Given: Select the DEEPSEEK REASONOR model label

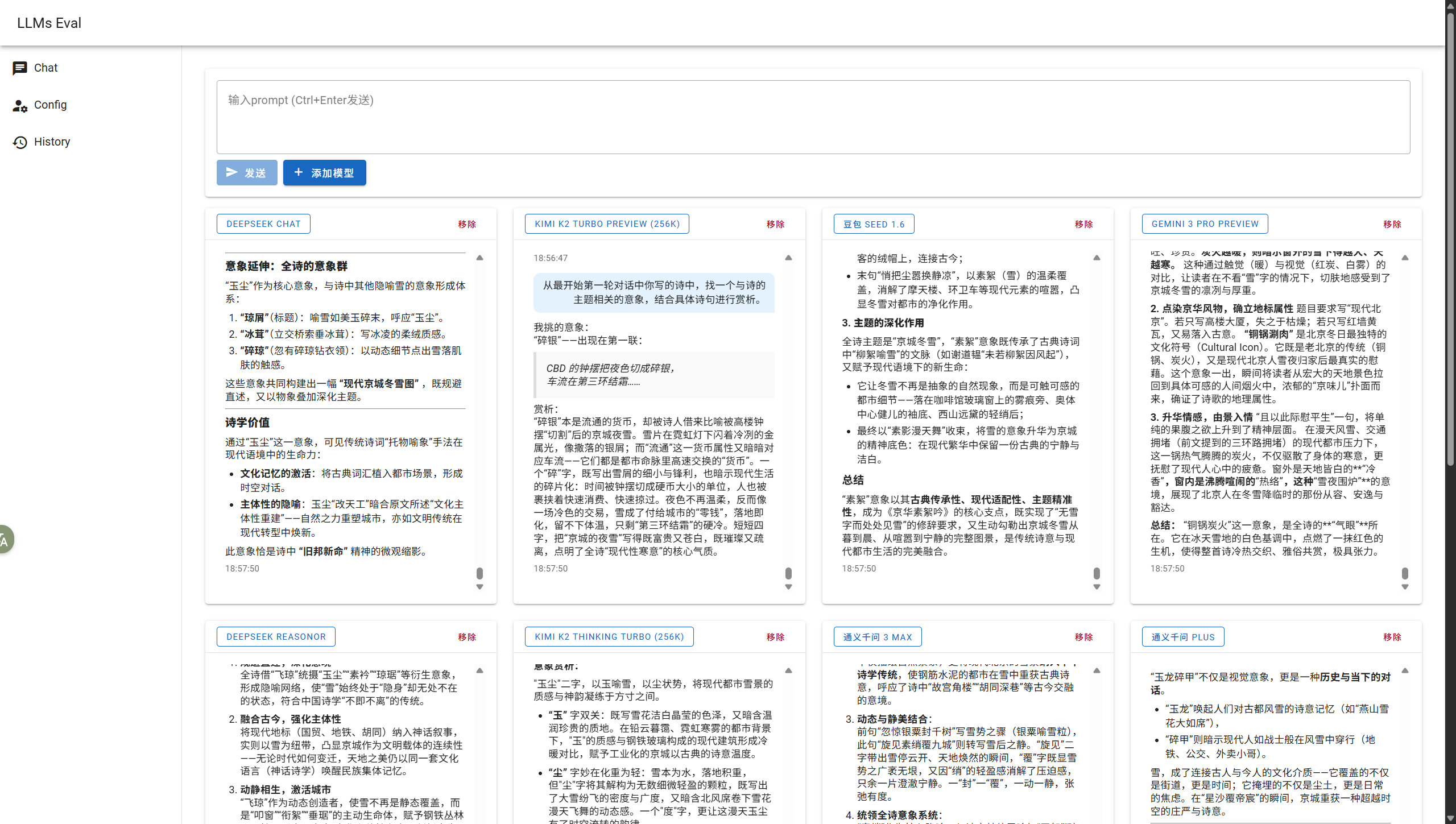Looking at the screenshot, I should (276, 637).
